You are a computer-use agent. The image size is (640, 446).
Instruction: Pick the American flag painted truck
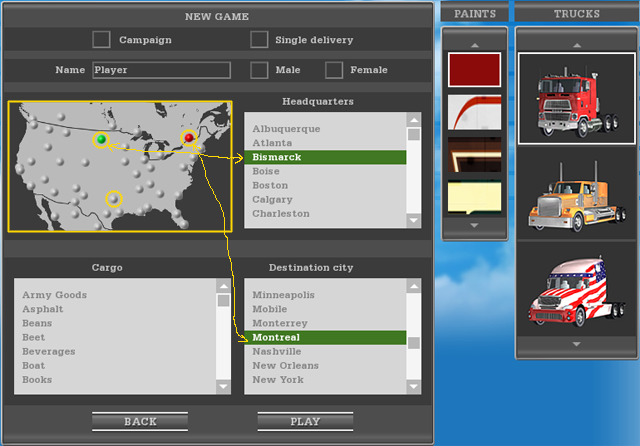click(576, 297)
